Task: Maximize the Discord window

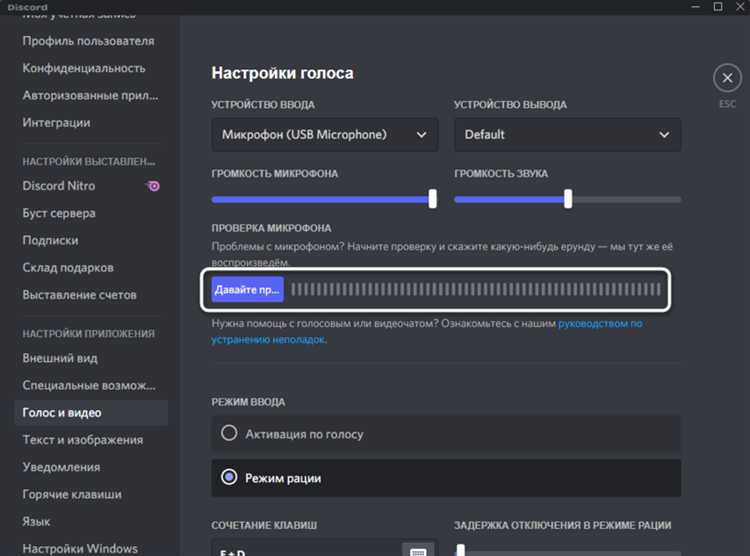Action: click(718, 7)
